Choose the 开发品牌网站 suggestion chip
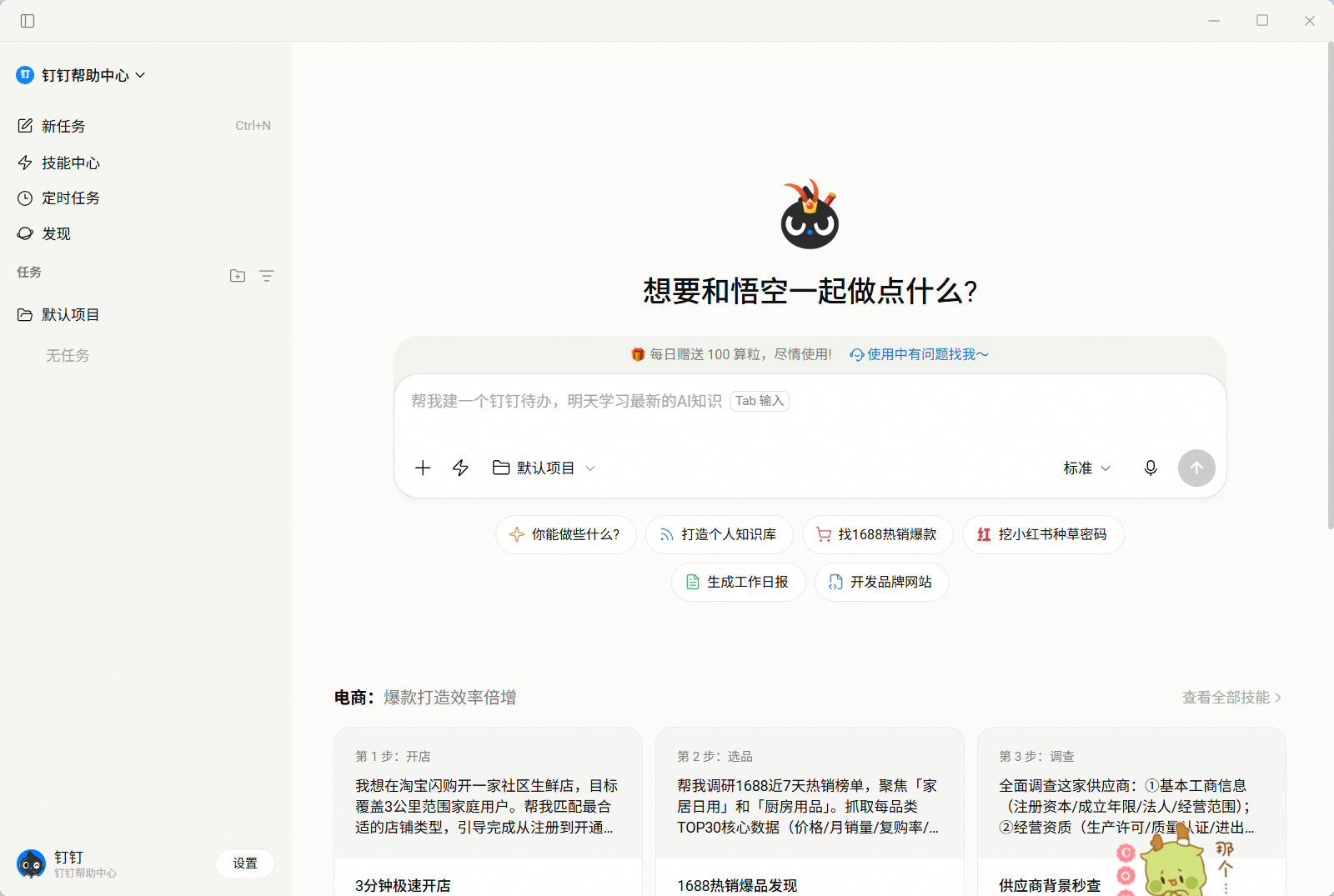The width and height of the screenshot is (1334, 896). click(882, 582)
